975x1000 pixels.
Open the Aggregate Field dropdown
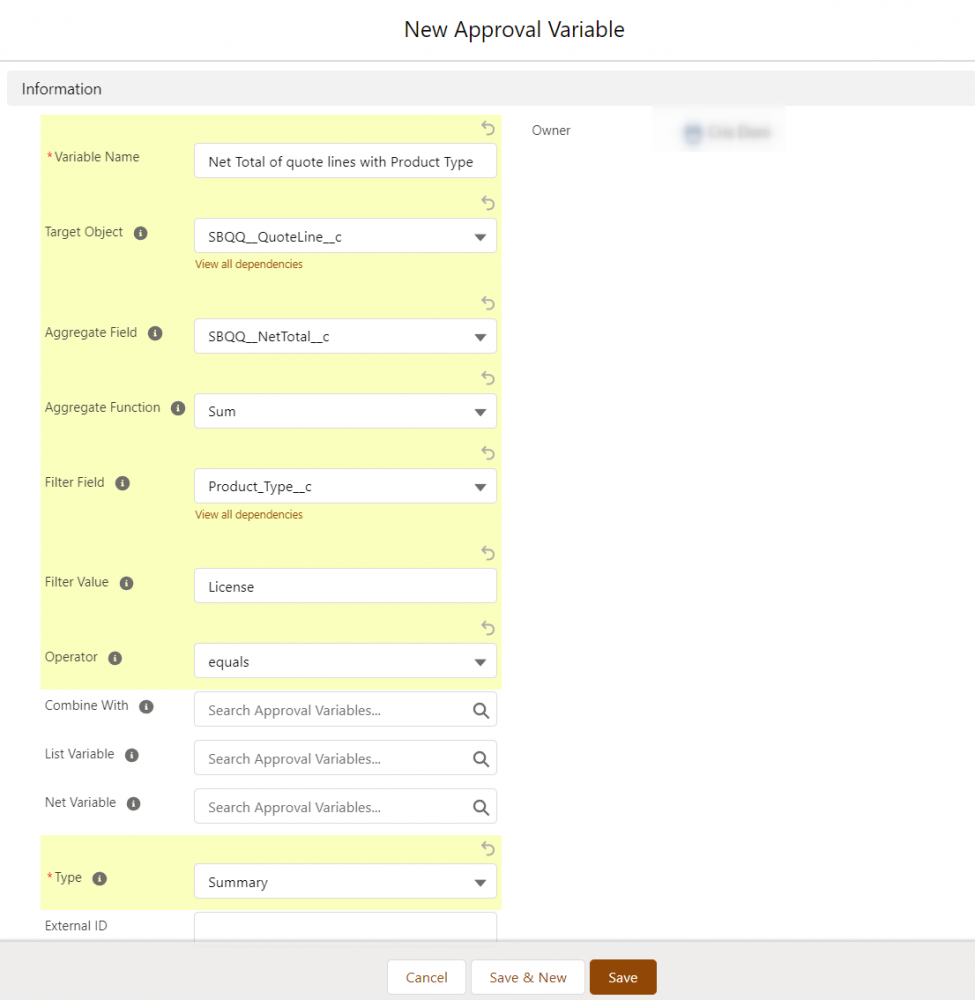(x=345, y=336)
